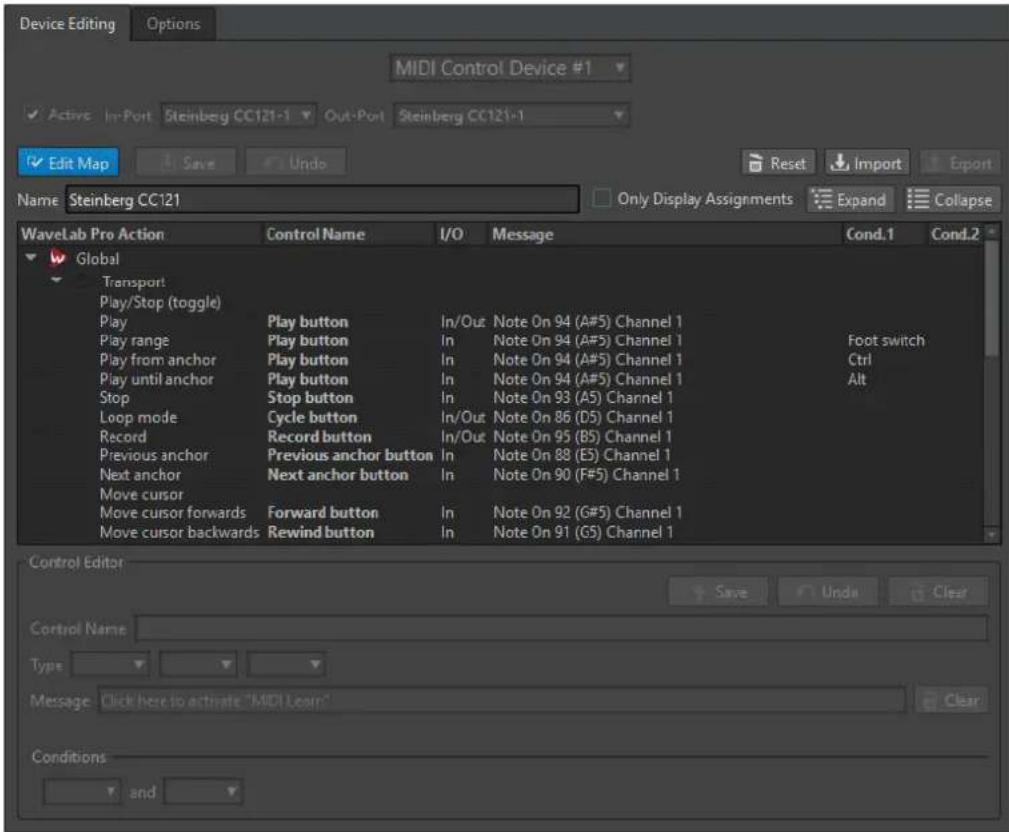Collapse the Transport tree node arrow
This screenshot has height=832, width=1009.
point(57,280)
